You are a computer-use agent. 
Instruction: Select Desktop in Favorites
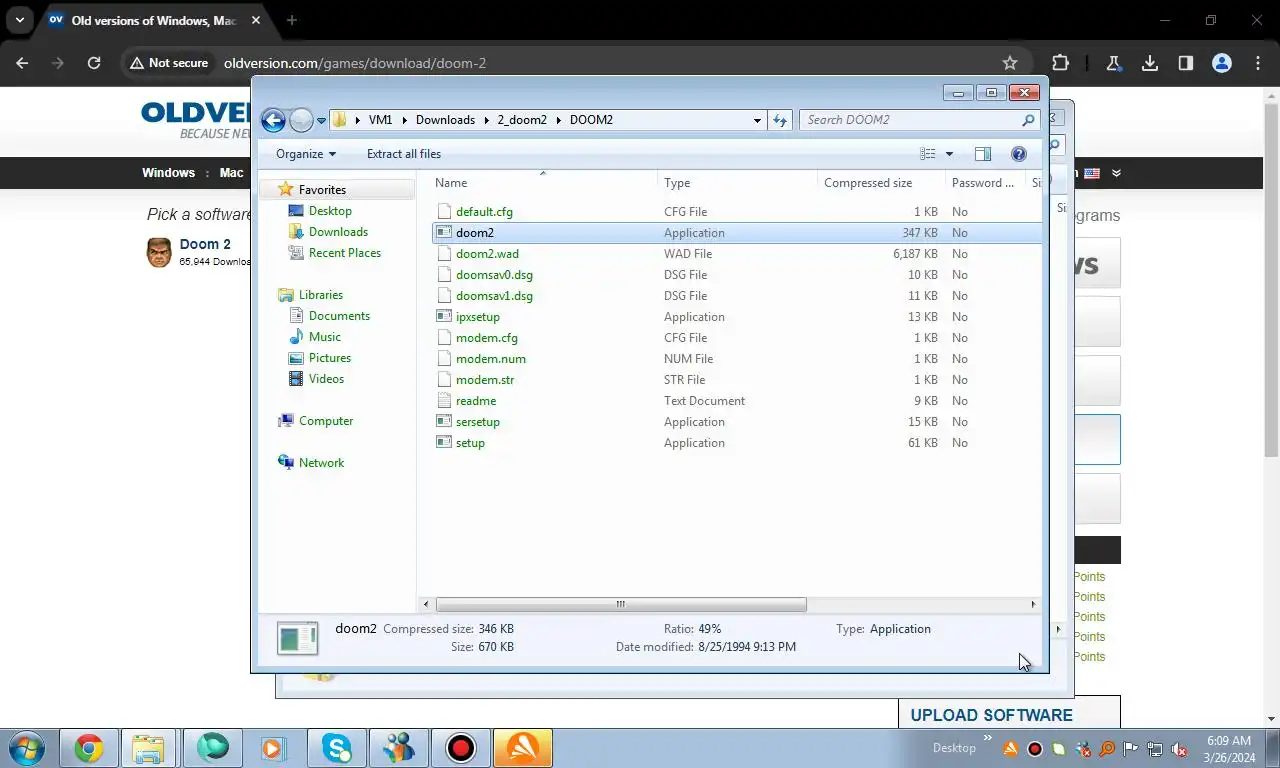[x=330, y=211]
